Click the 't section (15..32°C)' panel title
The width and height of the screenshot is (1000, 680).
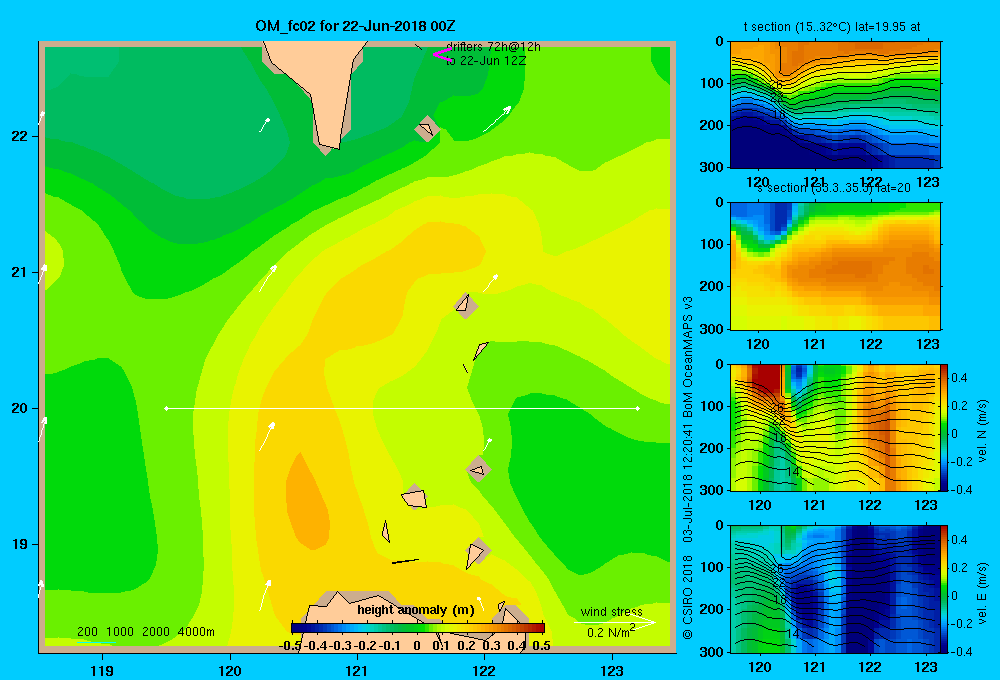pos(832,27)
